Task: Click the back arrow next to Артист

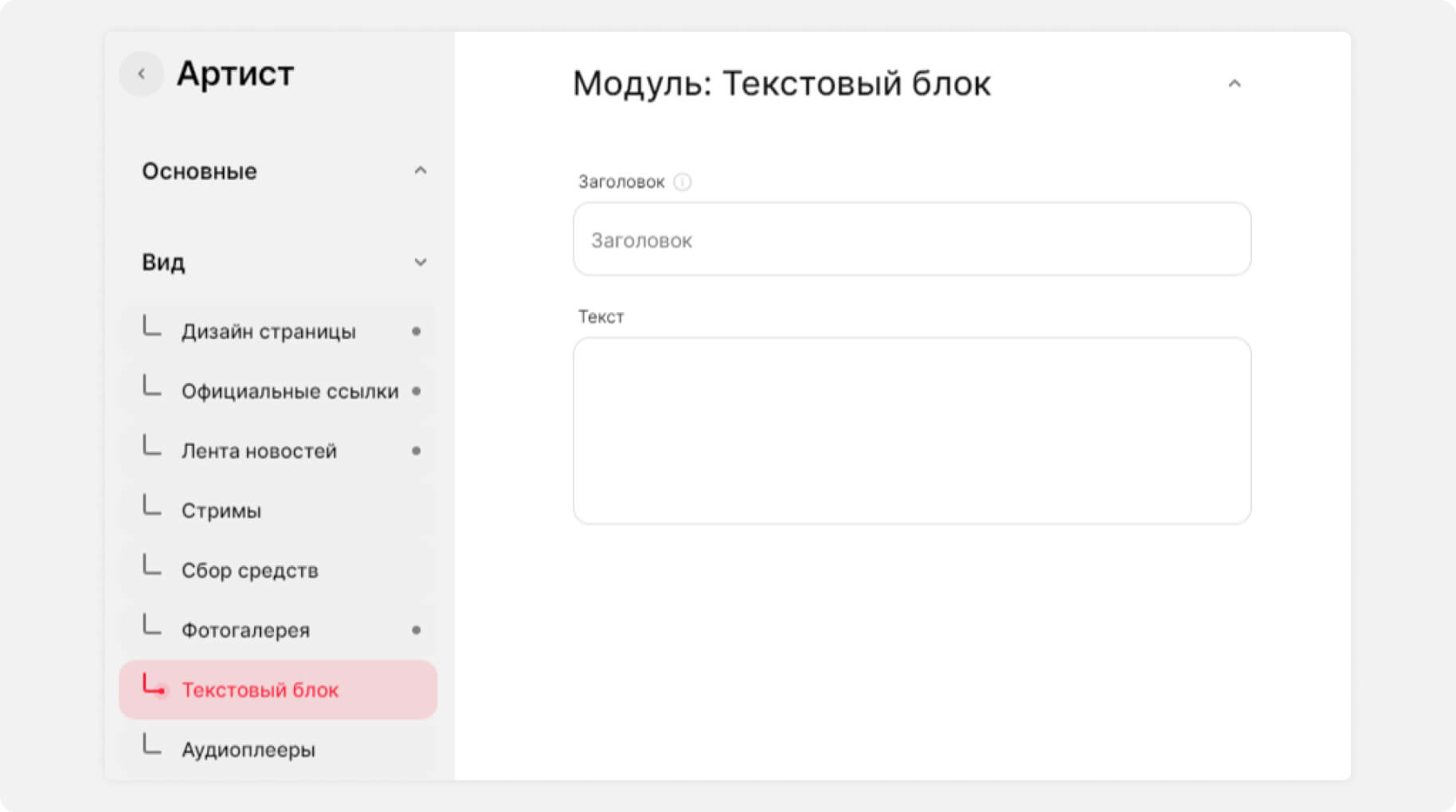Action: [142, 74]
